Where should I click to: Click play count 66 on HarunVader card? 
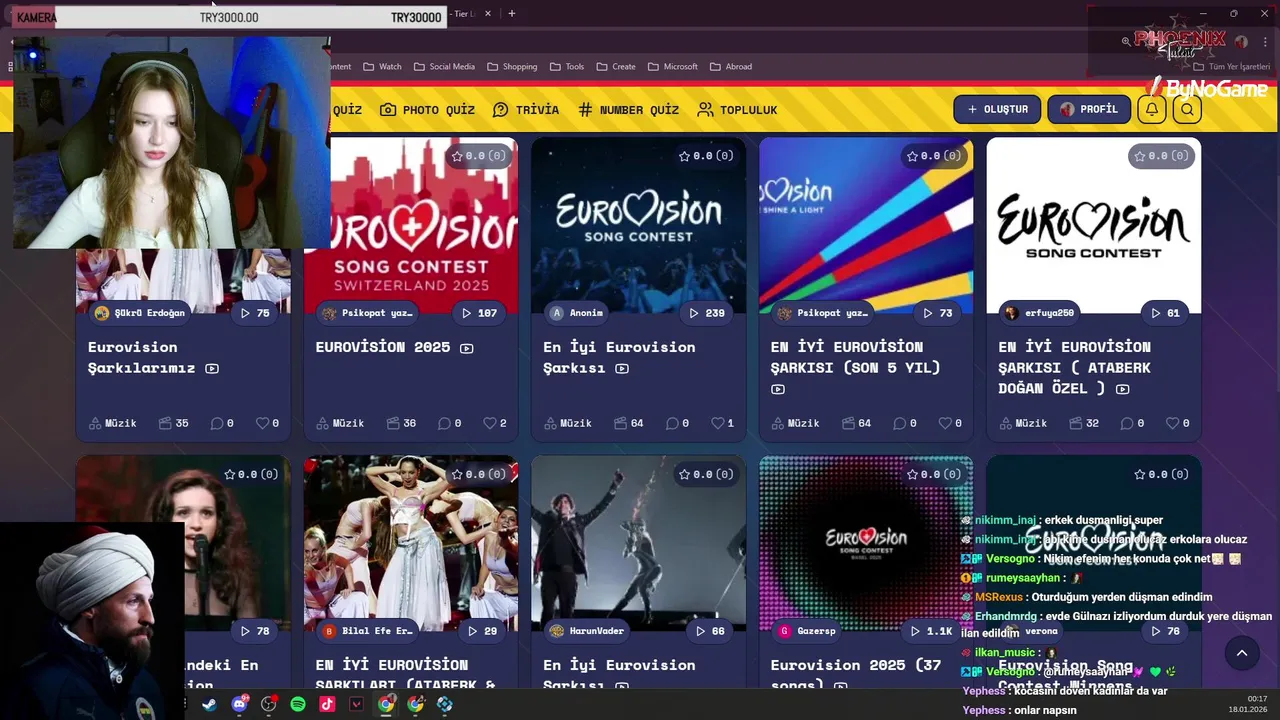tap(708, 631)
